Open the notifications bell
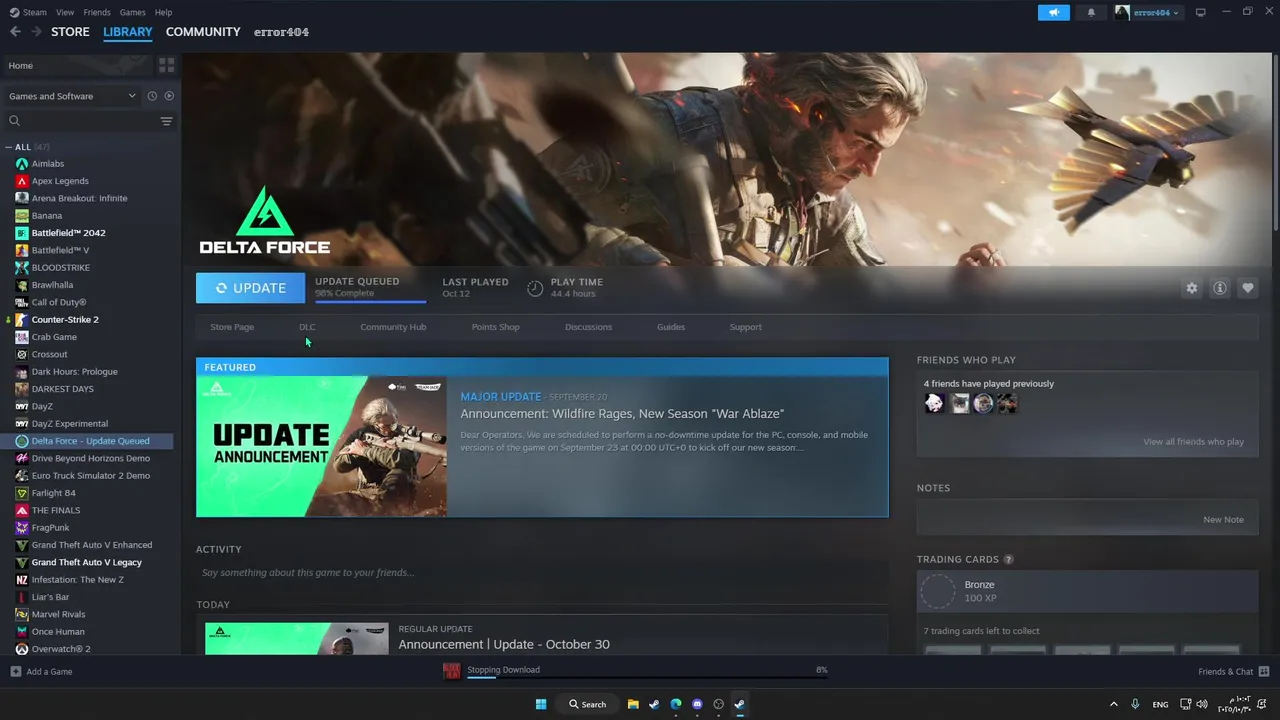Screen dimensions: 1280x720 [x=1091, y=12]
